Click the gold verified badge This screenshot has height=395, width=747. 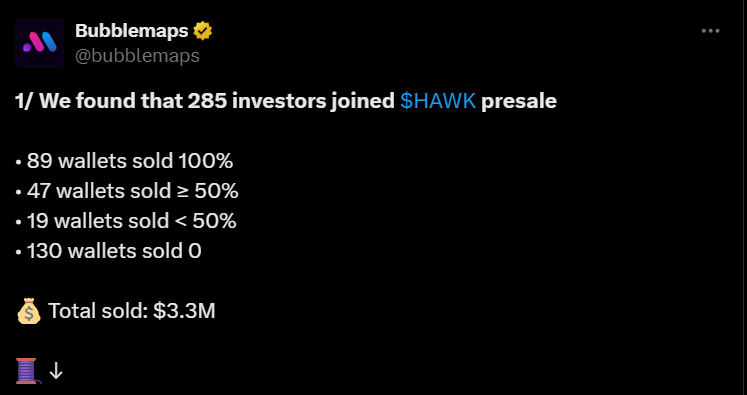pyautogui.click(x=202, y=31)
